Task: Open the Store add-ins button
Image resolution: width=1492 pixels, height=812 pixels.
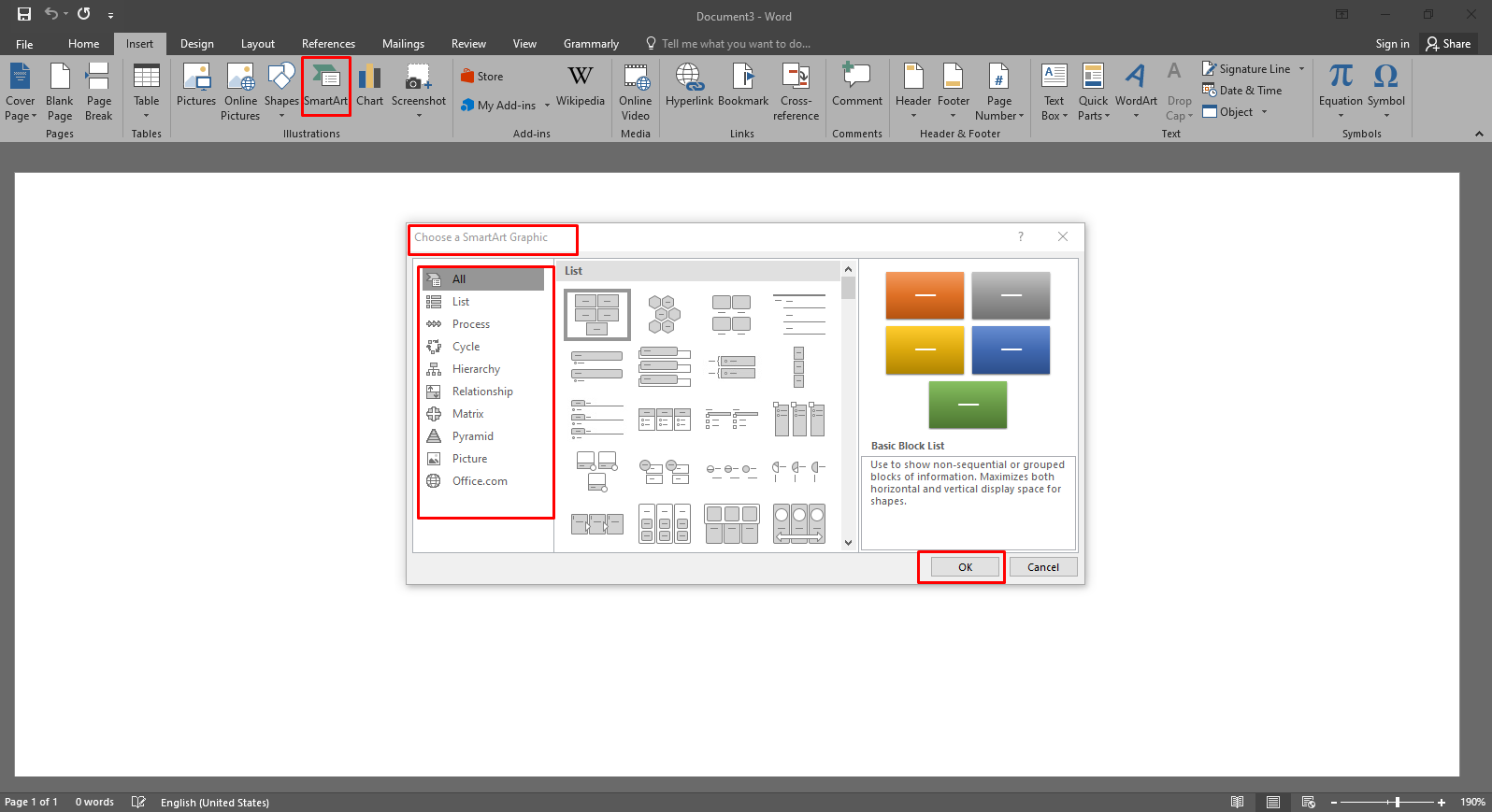Action: [482, 77]
